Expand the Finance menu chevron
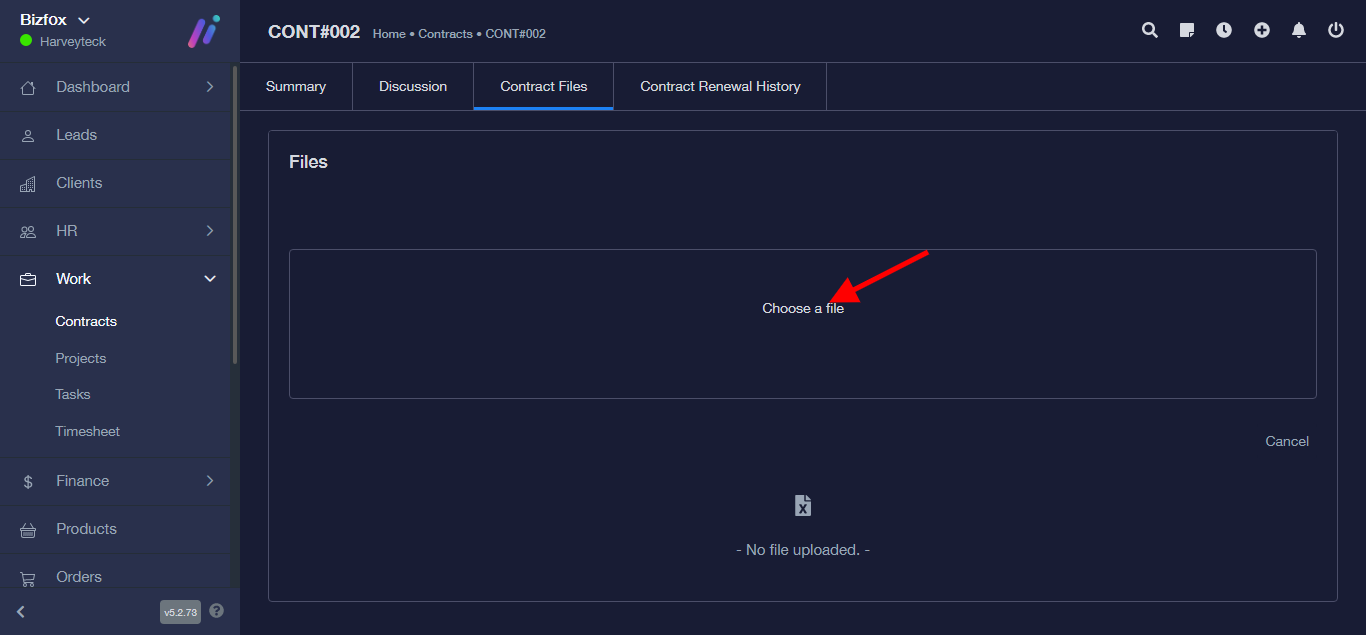Viewport: 1366px width, 635px height. [x=210, y=481]
